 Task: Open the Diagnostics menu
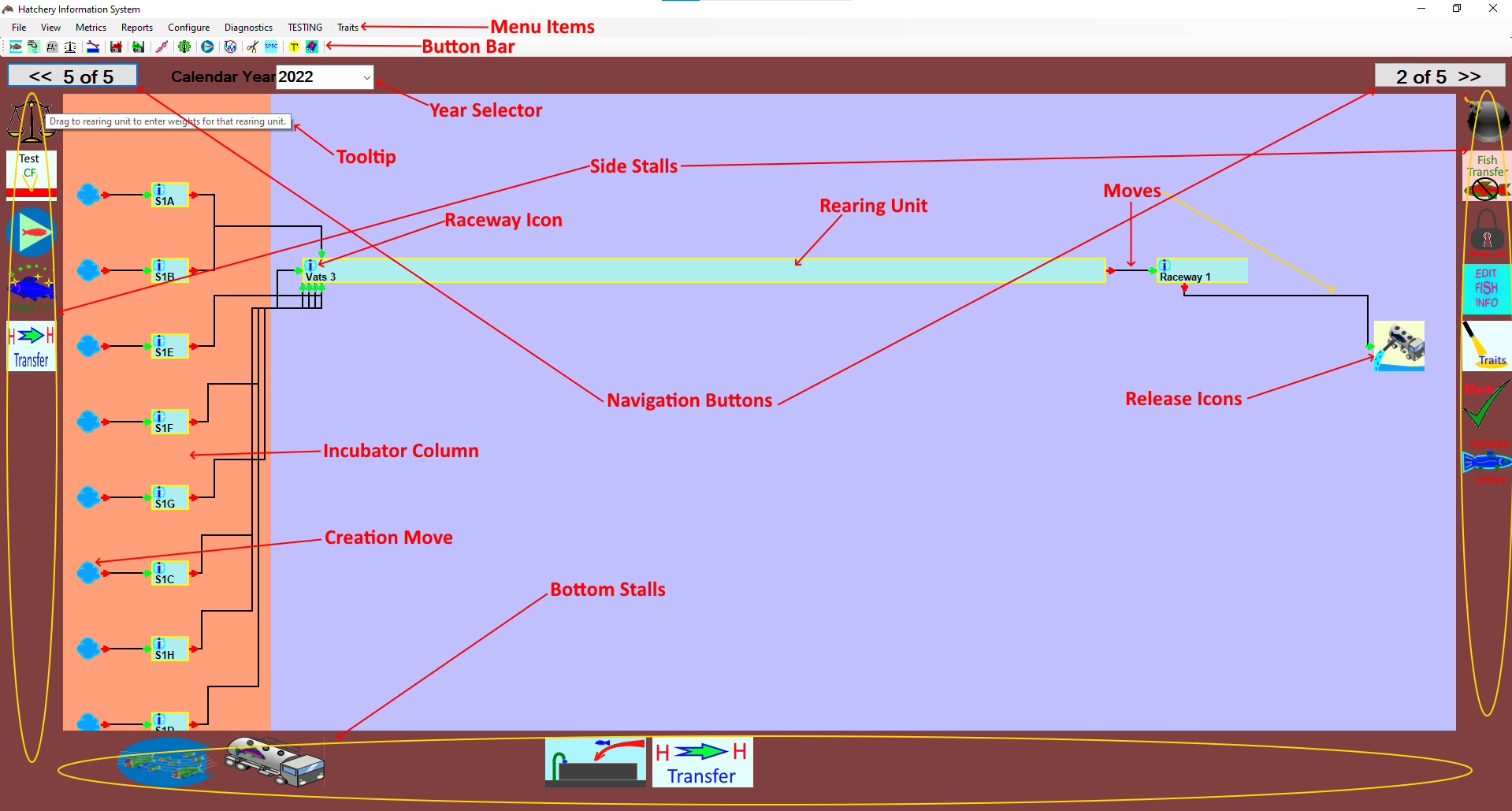point(248,28)
